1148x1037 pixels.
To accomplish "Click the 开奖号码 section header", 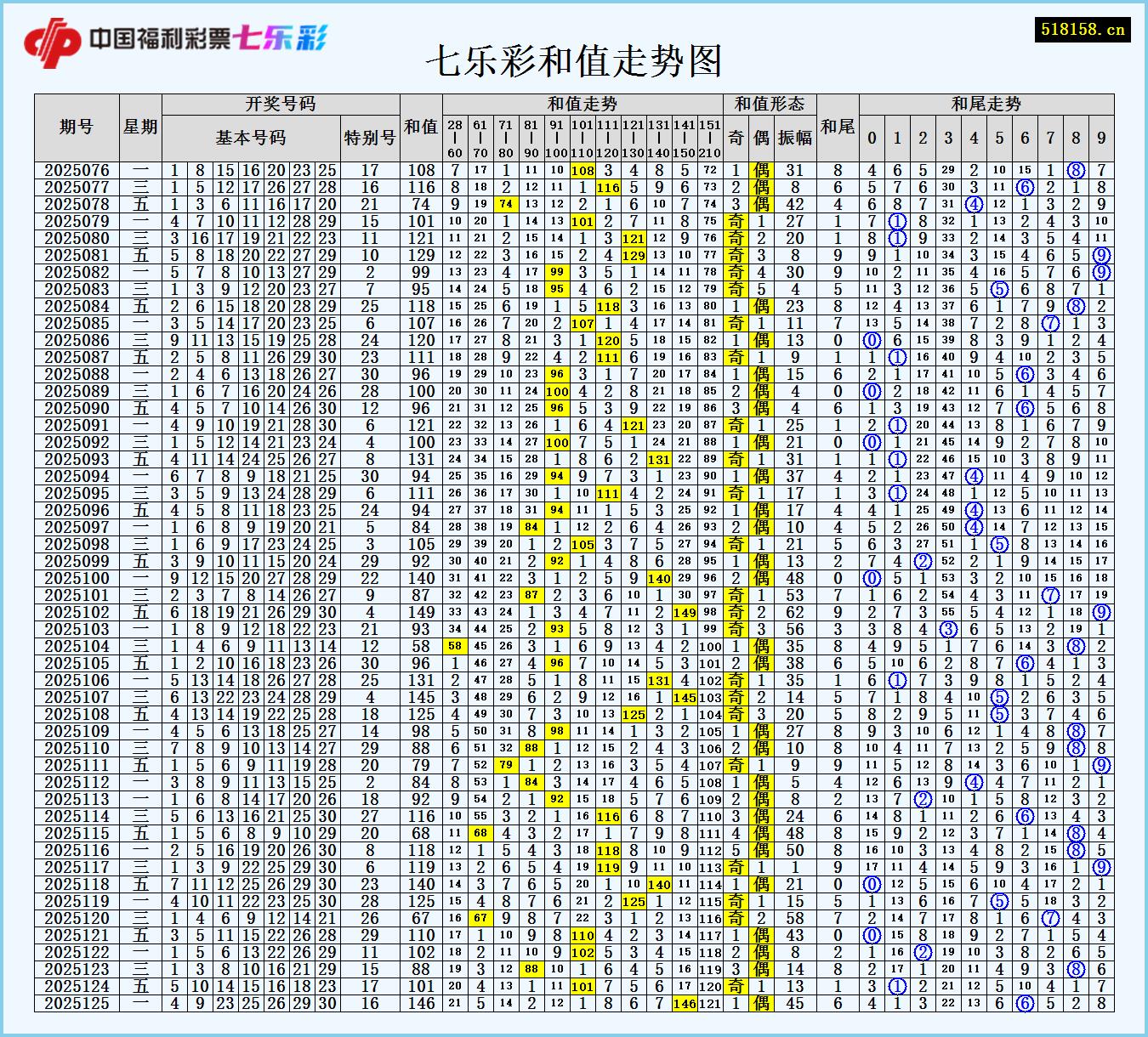I will coord(280,104).
